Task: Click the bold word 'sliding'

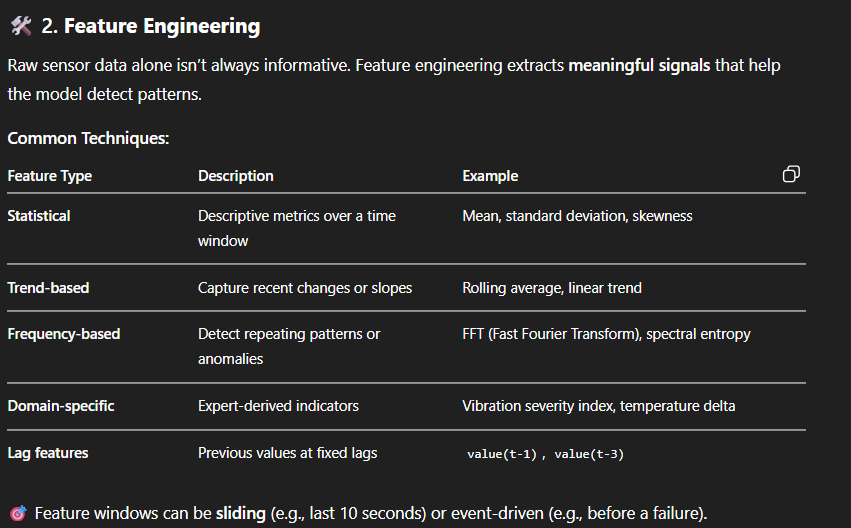Action: 241,514
